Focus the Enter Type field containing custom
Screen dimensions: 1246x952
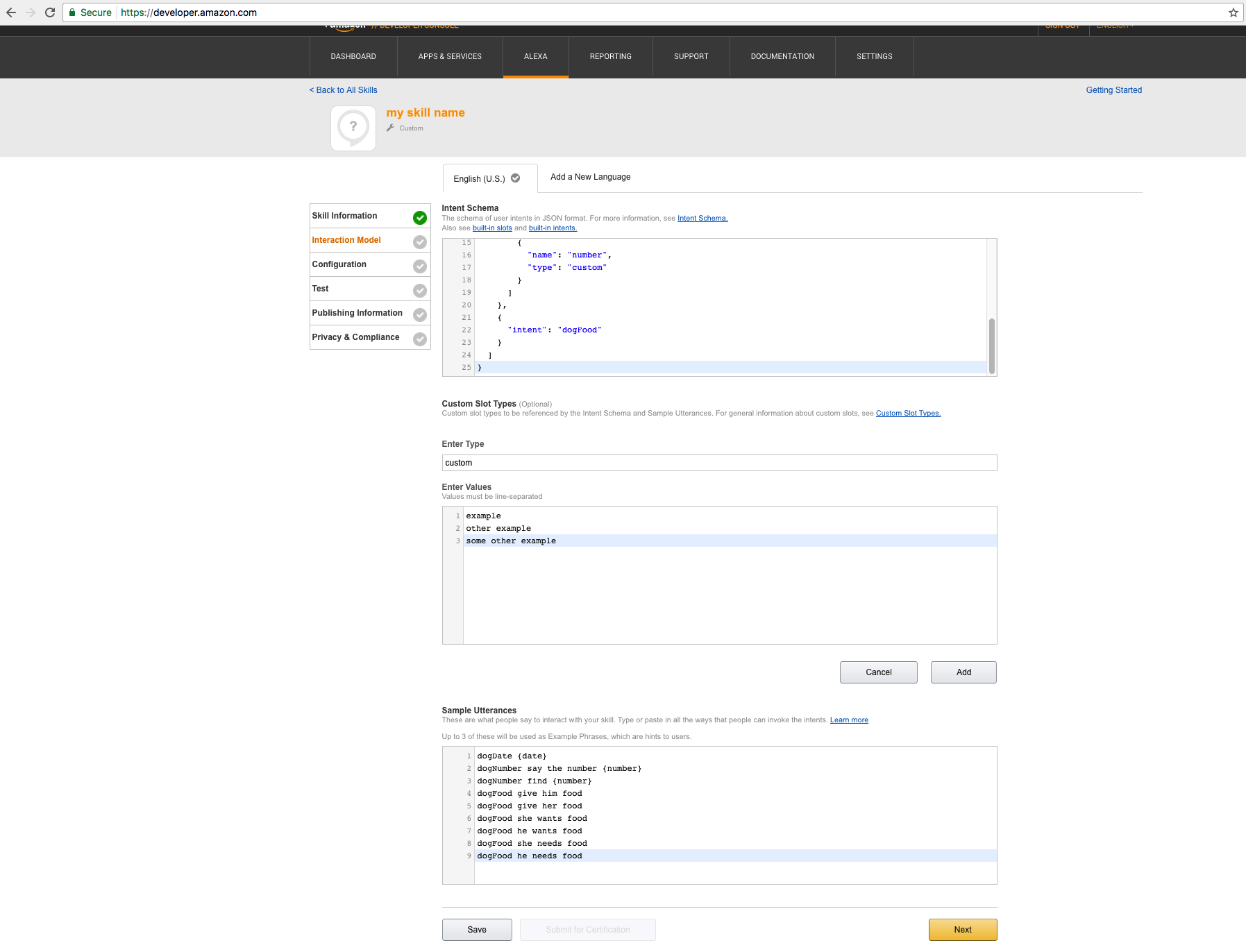pyautogui.click(x=719, y=463)
